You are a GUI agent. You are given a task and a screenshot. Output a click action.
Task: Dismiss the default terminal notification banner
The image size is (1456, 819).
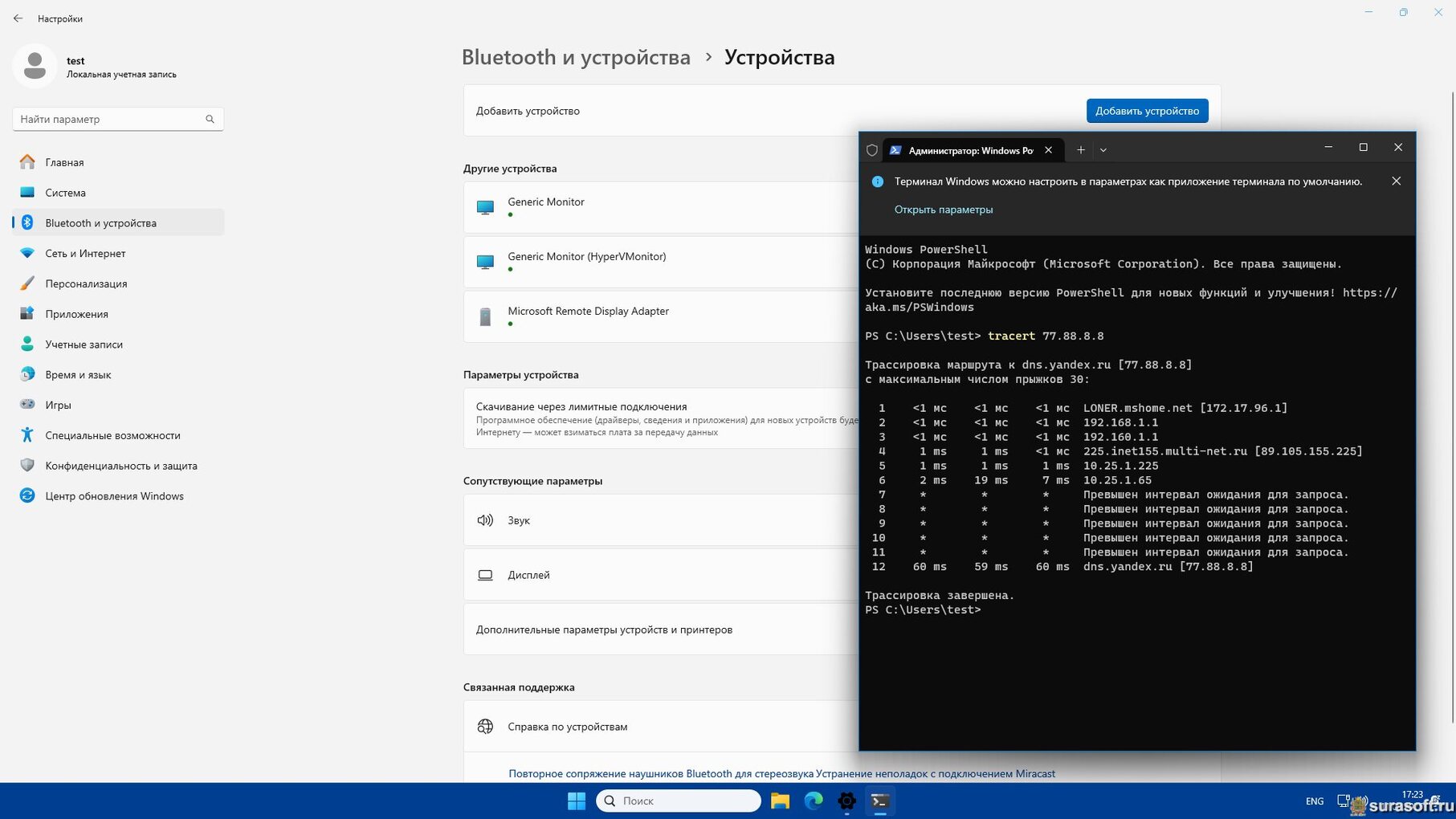coord(1396,181)
